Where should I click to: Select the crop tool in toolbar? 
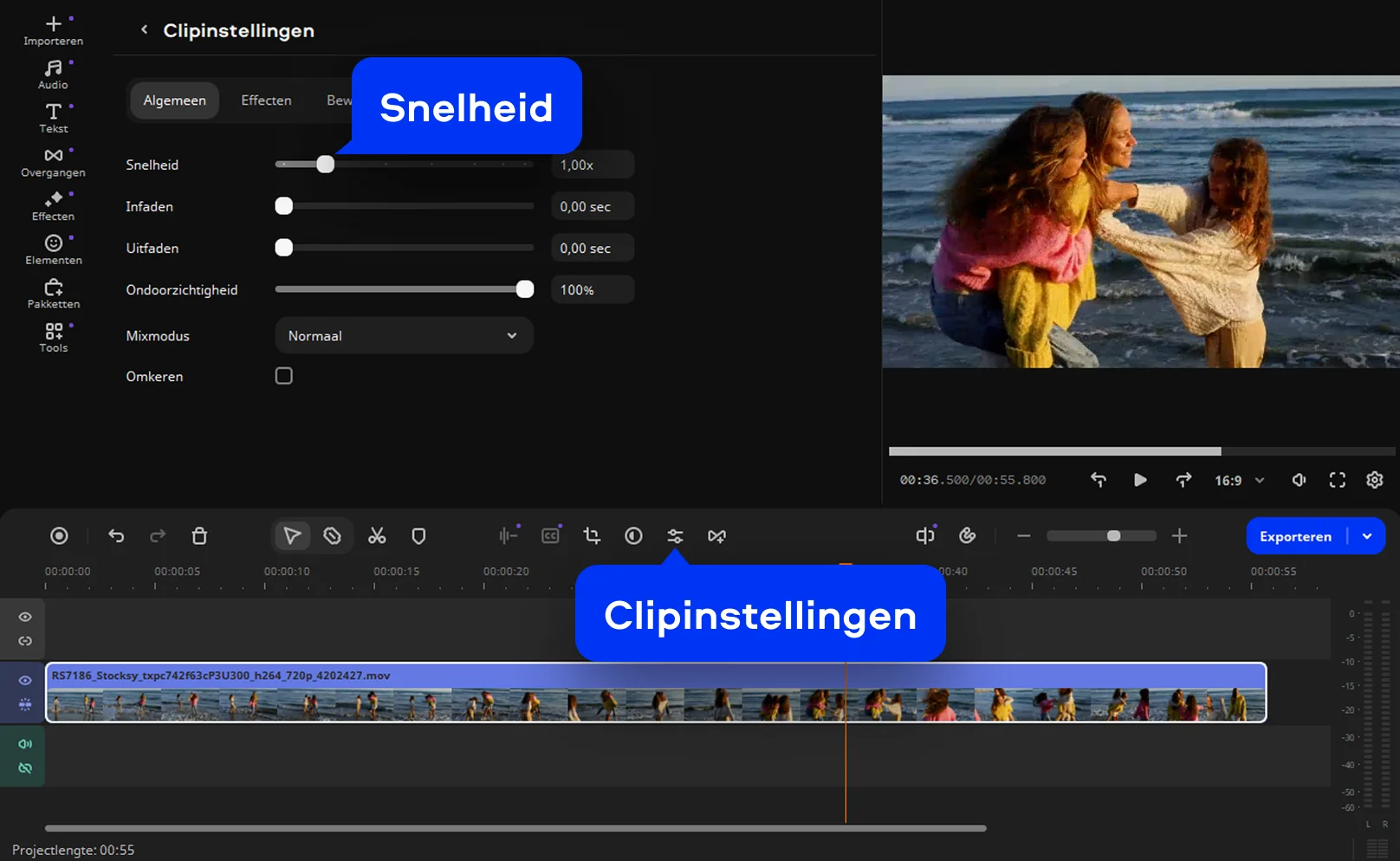coord(592,536)
